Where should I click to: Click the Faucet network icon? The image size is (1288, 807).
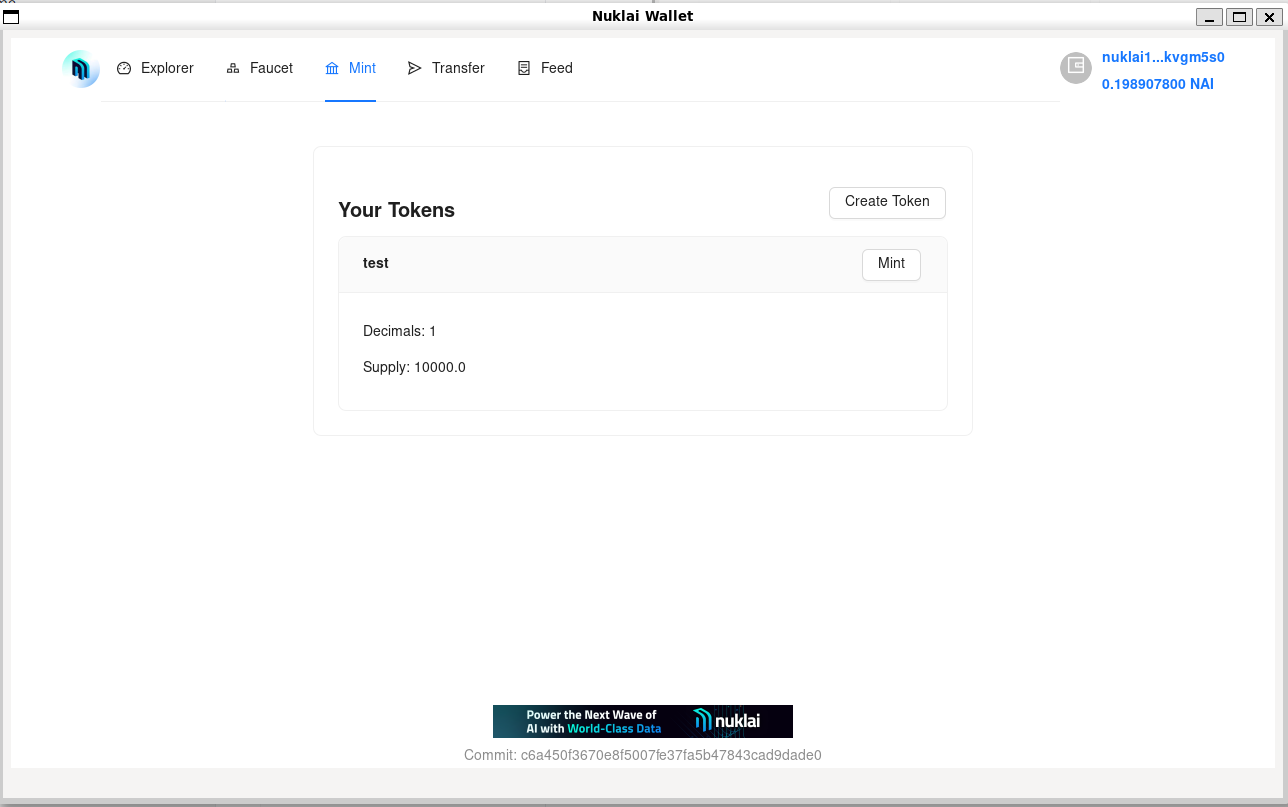tap(233, 68)
